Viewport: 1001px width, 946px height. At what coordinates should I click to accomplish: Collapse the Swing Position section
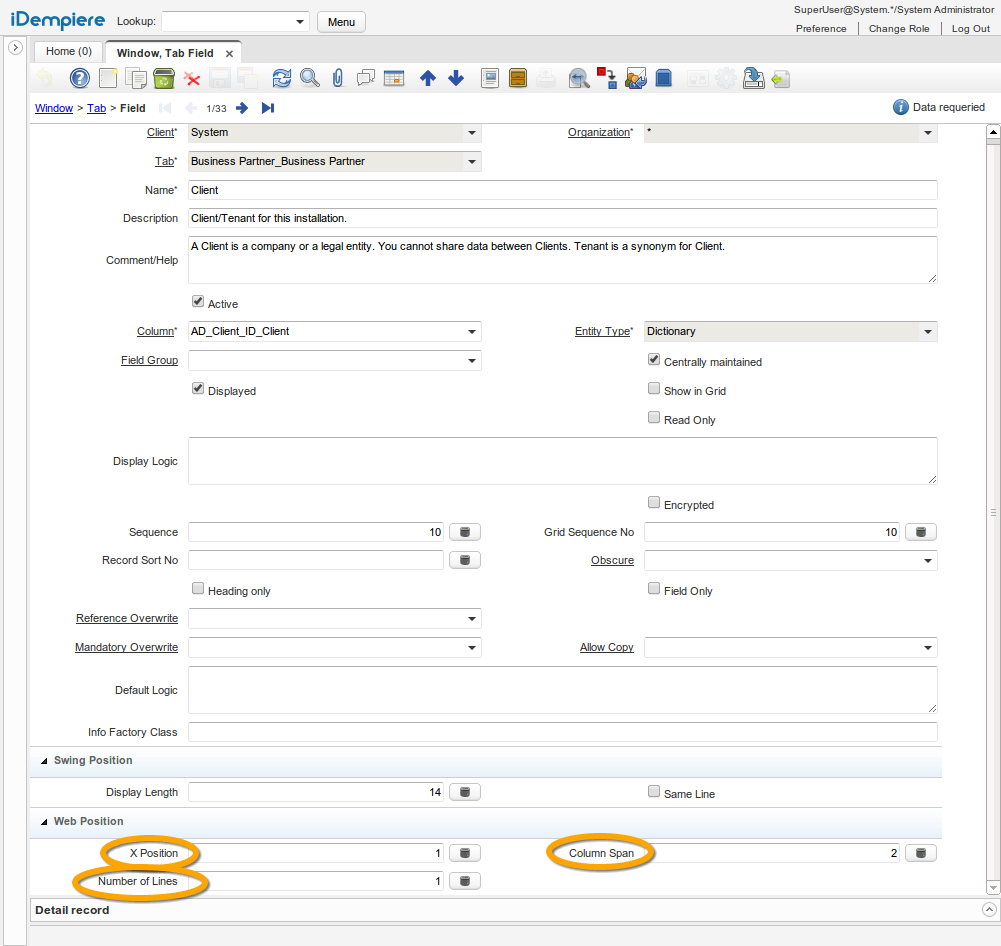click(x=44, y=761)
